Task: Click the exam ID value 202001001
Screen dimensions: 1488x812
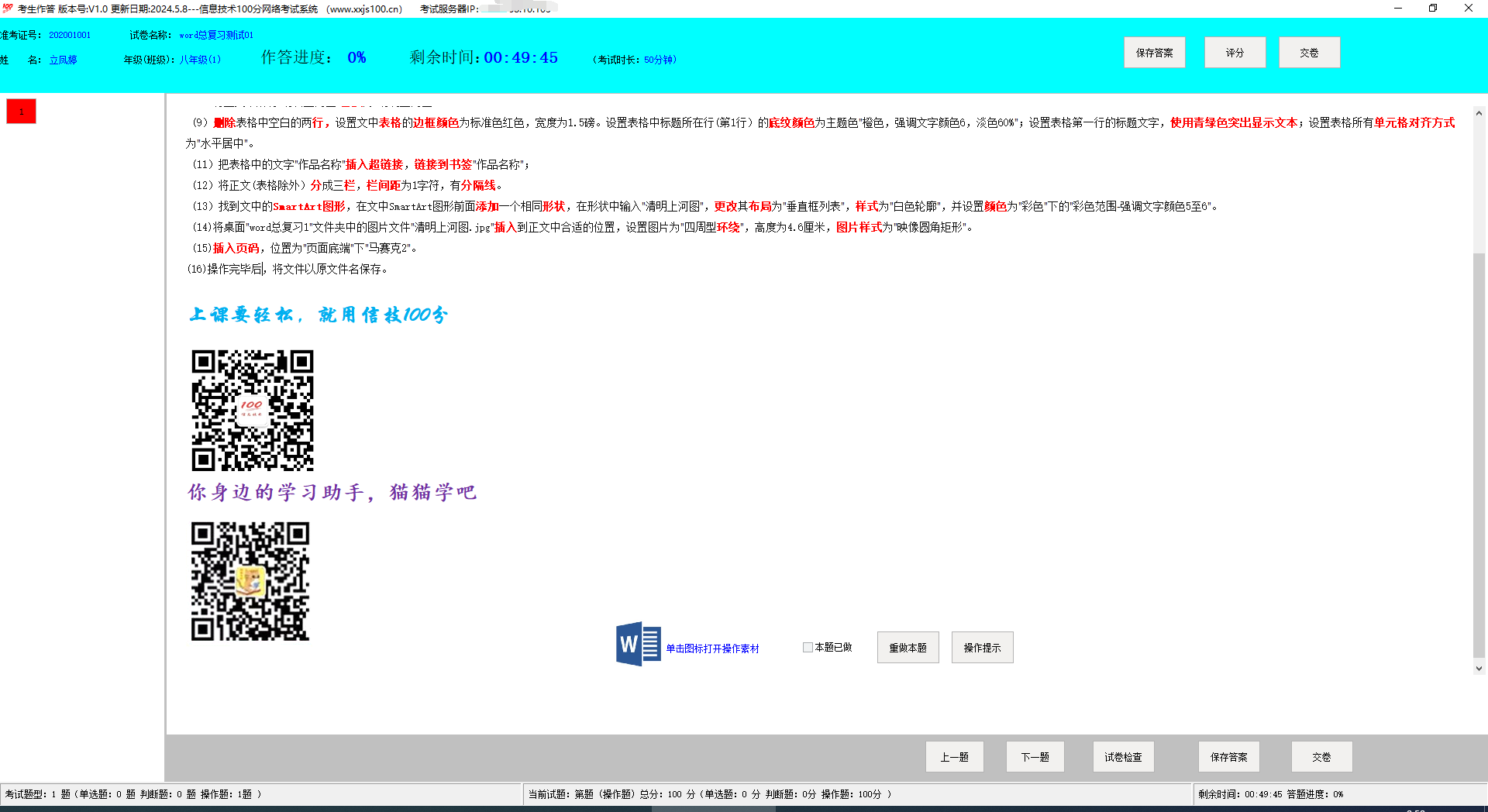Action: click(x=70, y=35)
